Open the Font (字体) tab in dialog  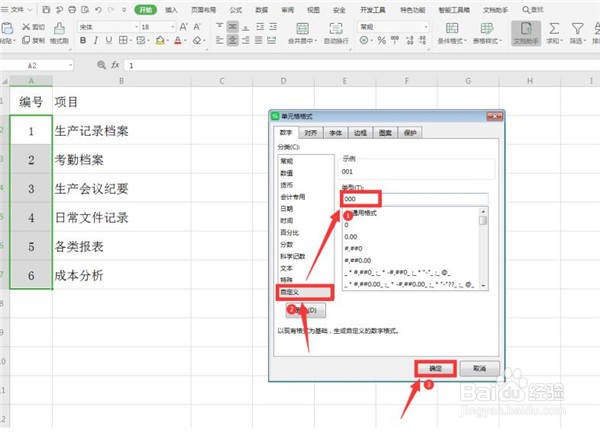point(336,133)
